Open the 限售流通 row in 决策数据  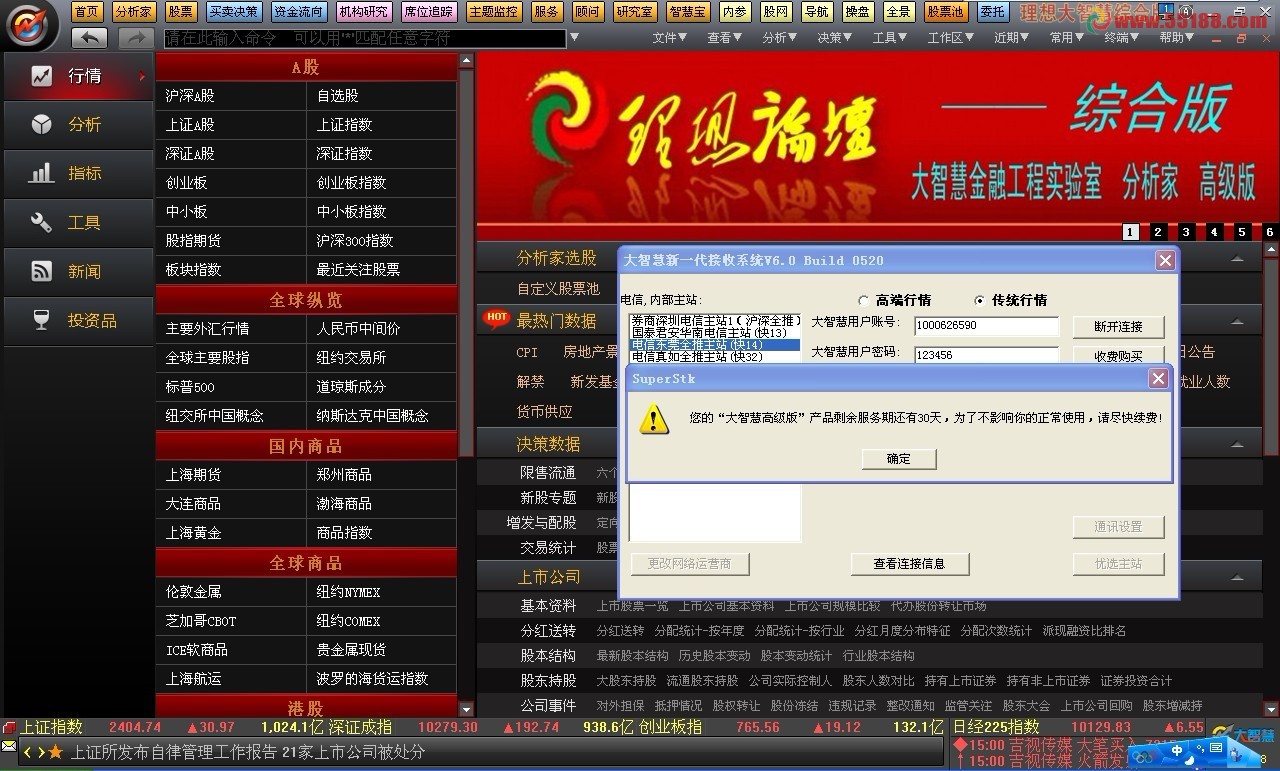(548, 473)
